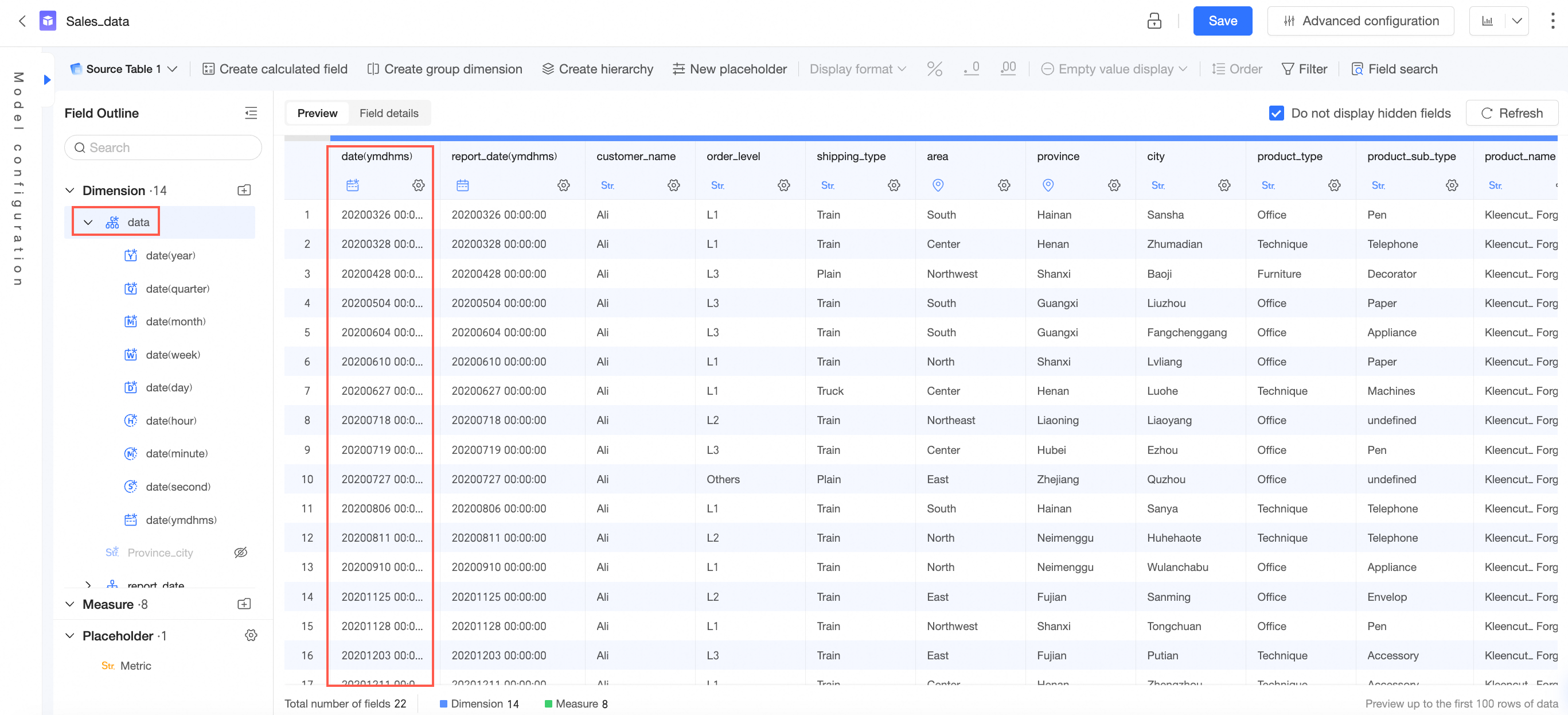
Task: Toggle visibility of the Province_city field
Action: tap(240, 553)
